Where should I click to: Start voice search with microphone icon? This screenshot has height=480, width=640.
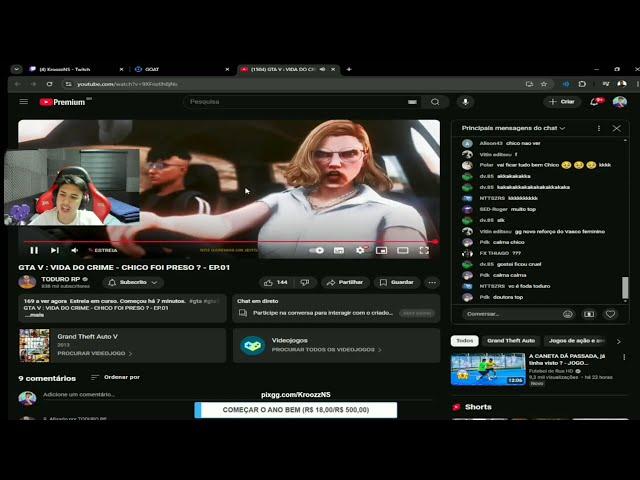(x=465, y=102)
